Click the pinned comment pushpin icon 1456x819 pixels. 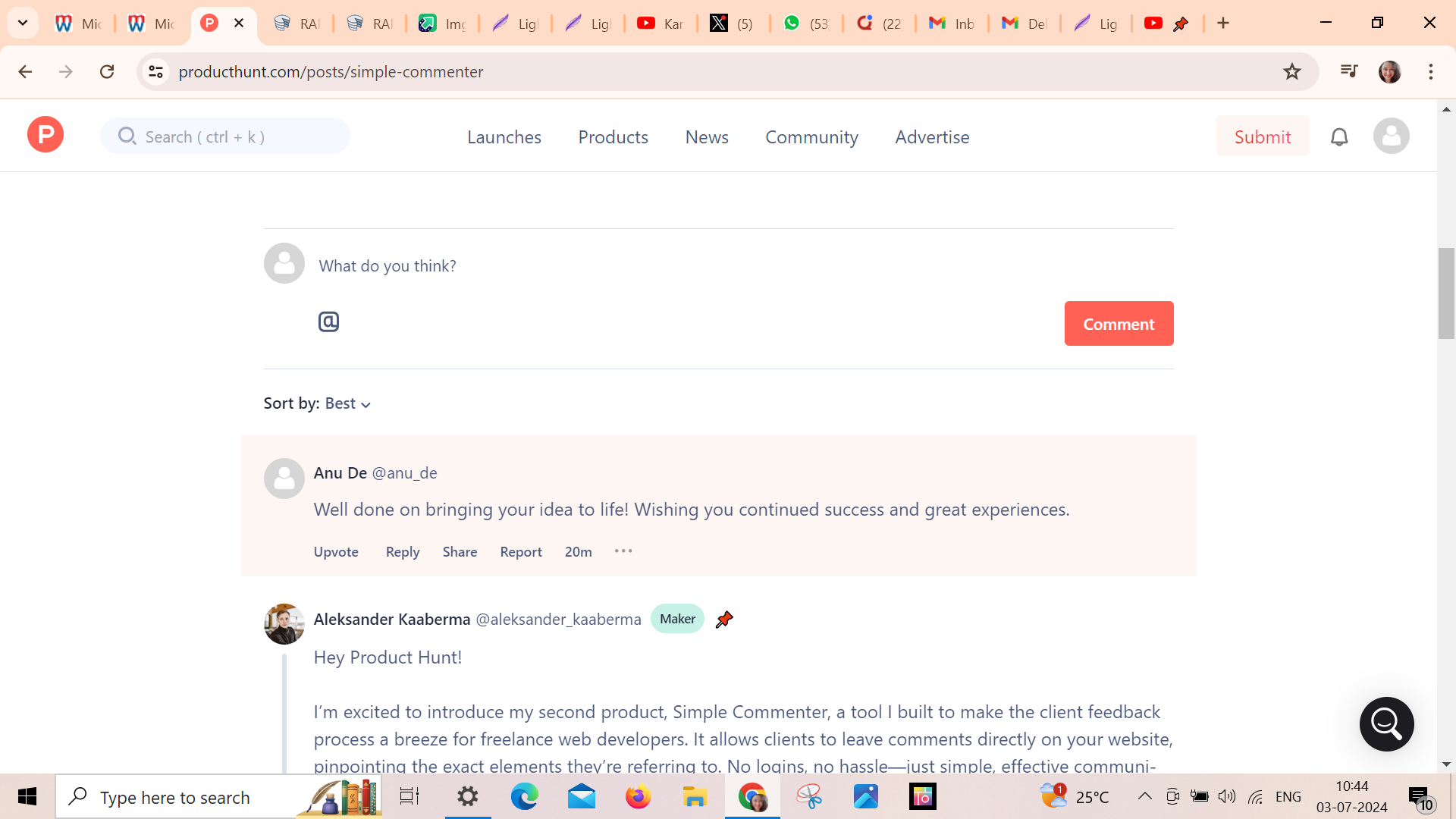724,620
